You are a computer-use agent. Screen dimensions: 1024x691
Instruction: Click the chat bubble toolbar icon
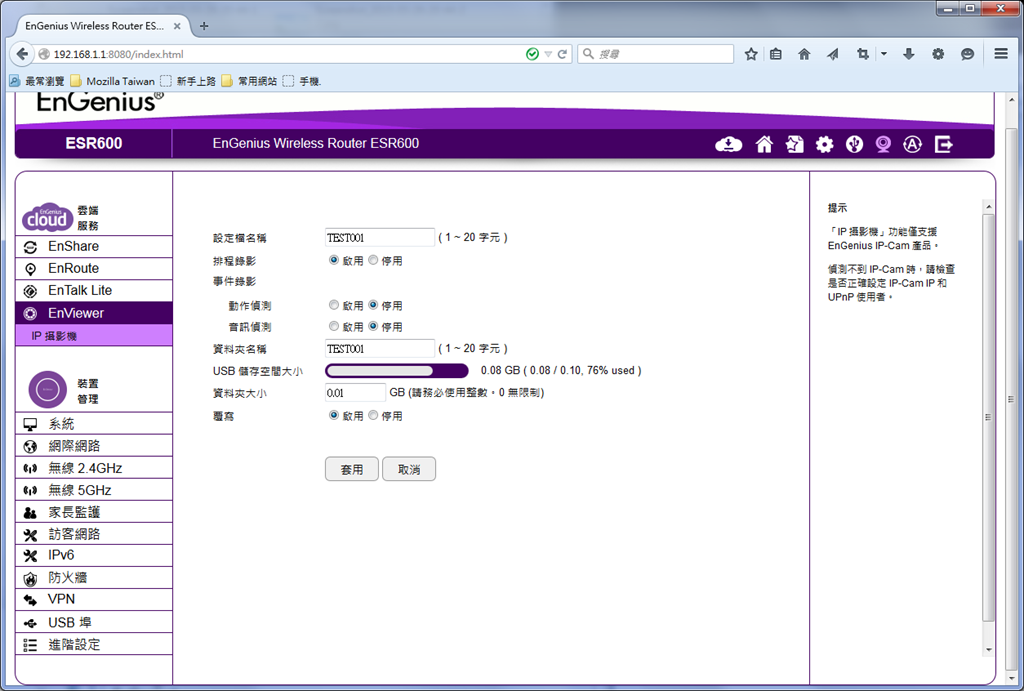pyautogui.click(x=968, y=54)
